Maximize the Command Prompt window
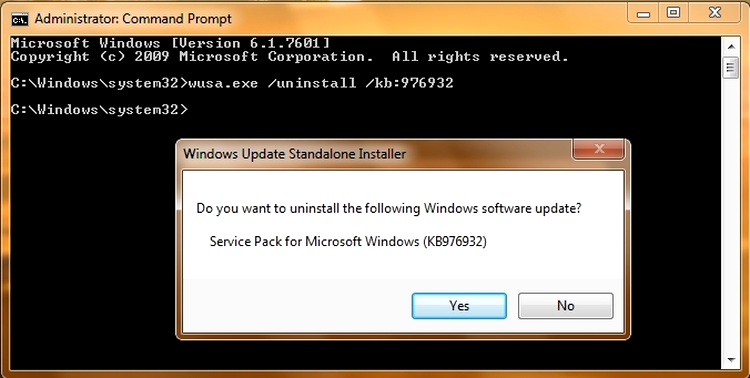This screenshot has height=378, width=750. pyautogui.click(x=673, y=13)
